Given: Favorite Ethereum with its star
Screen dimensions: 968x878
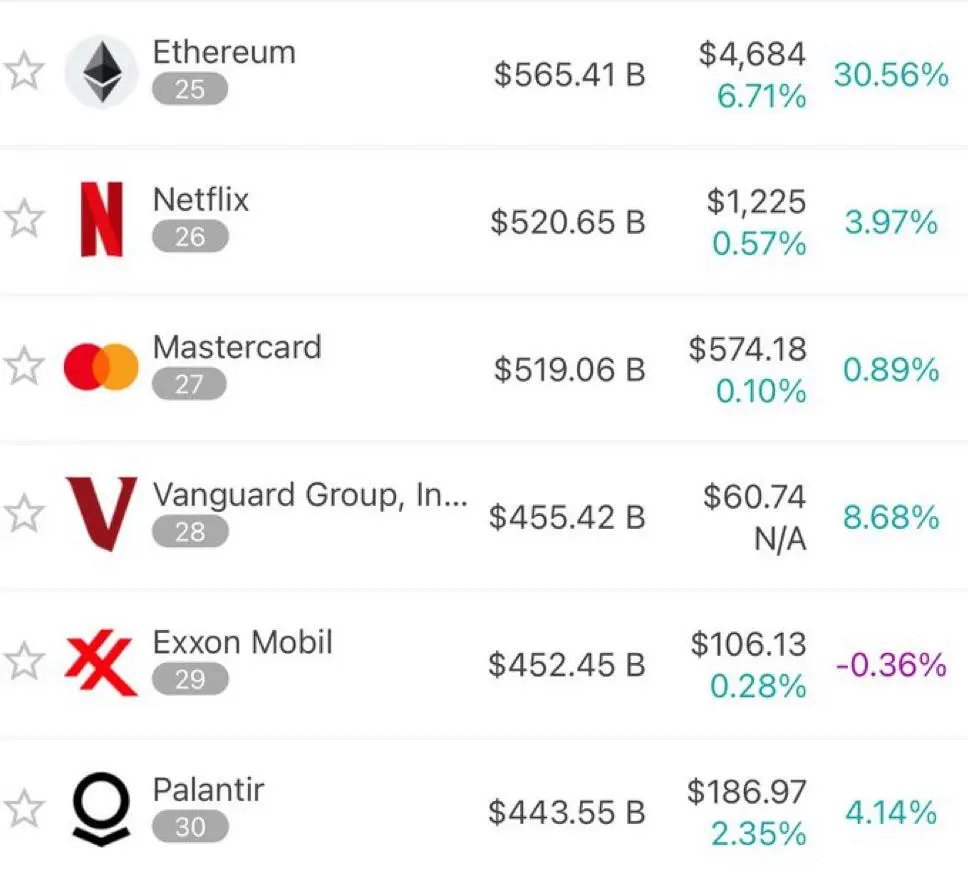Looking at the screenshot, I should (24, 72).
